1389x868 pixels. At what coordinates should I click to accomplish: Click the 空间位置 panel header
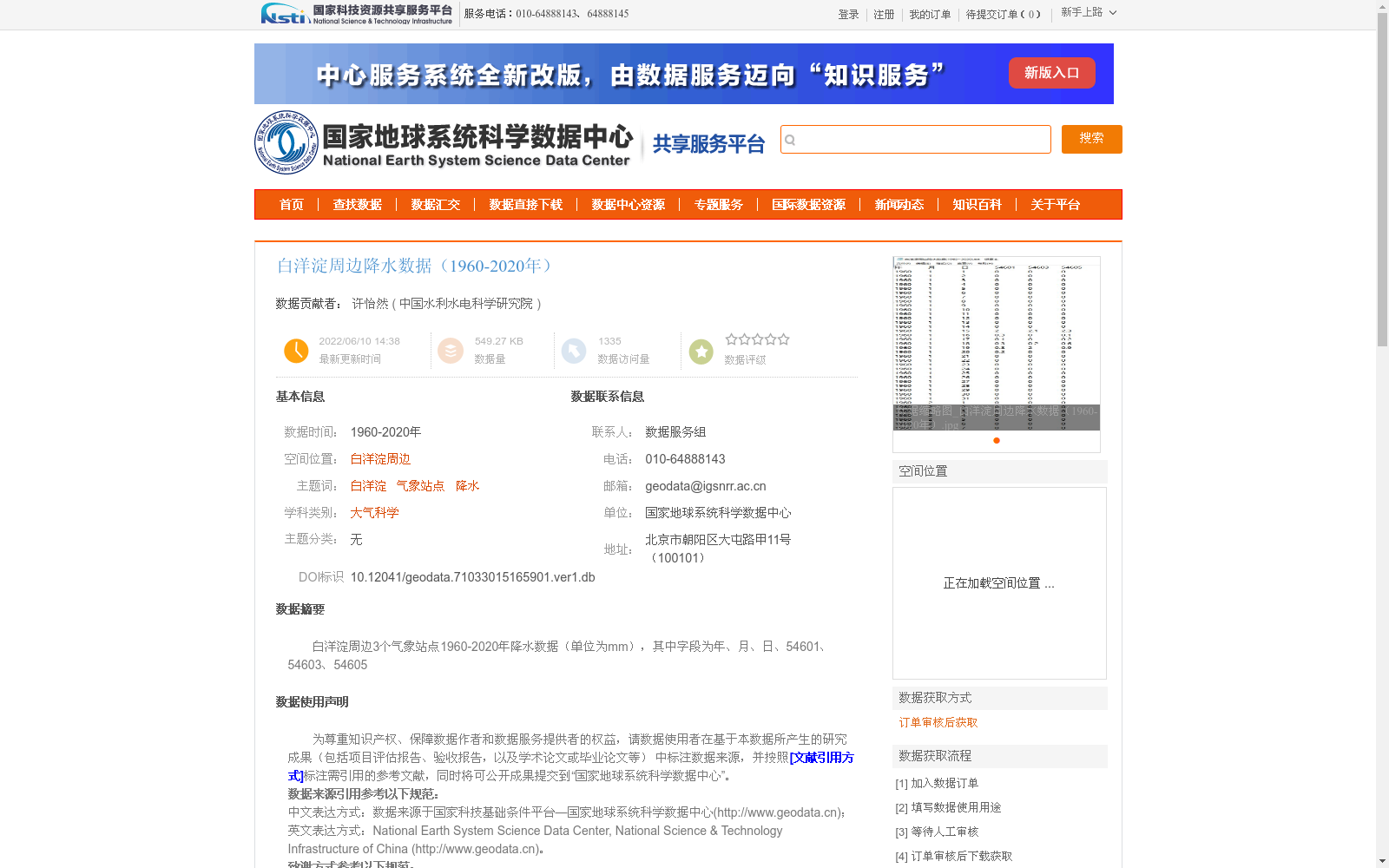point(1000,471)
